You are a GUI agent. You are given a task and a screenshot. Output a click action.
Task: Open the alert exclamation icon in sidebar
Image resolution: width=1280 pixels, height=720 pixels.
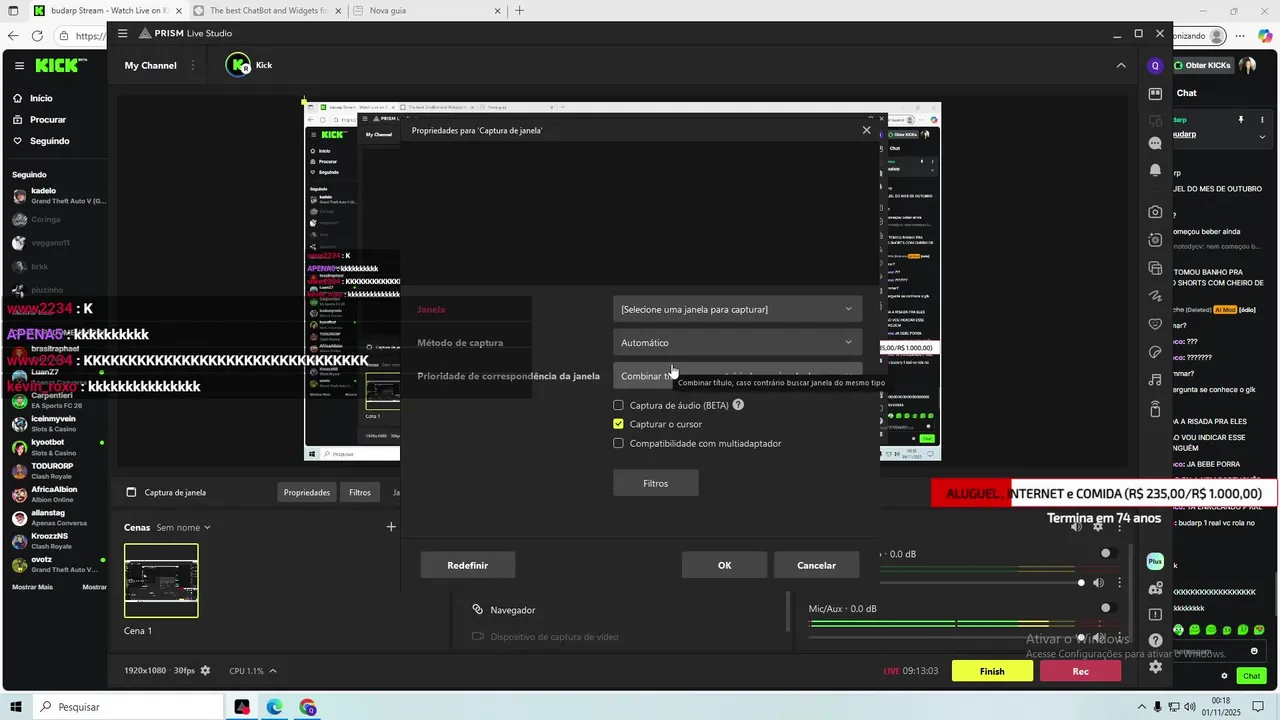(1155, 615)
